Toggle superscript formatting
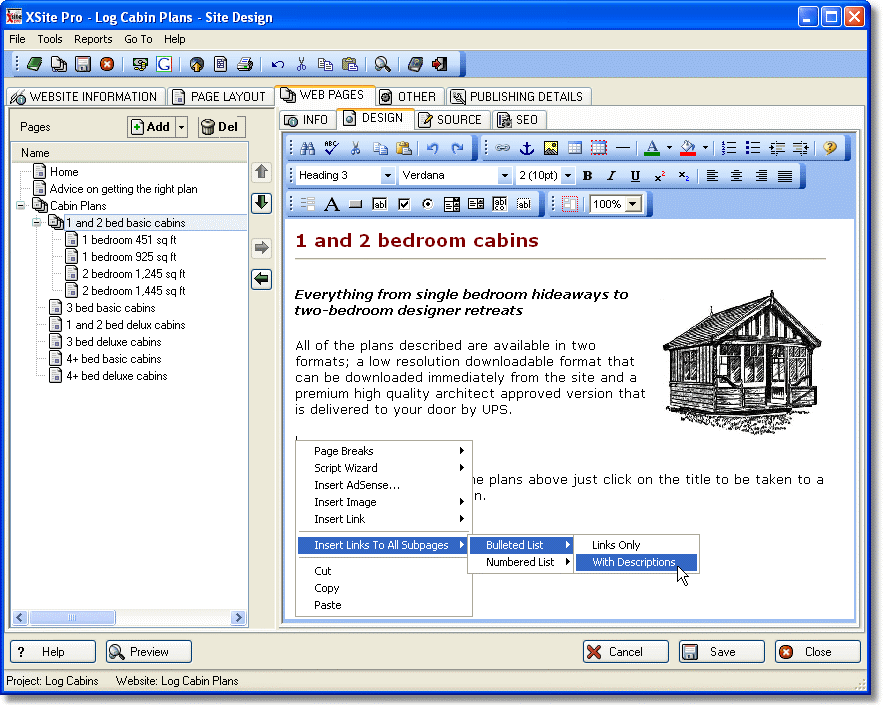This screenshot has height=707, width=883. [659, 176]
